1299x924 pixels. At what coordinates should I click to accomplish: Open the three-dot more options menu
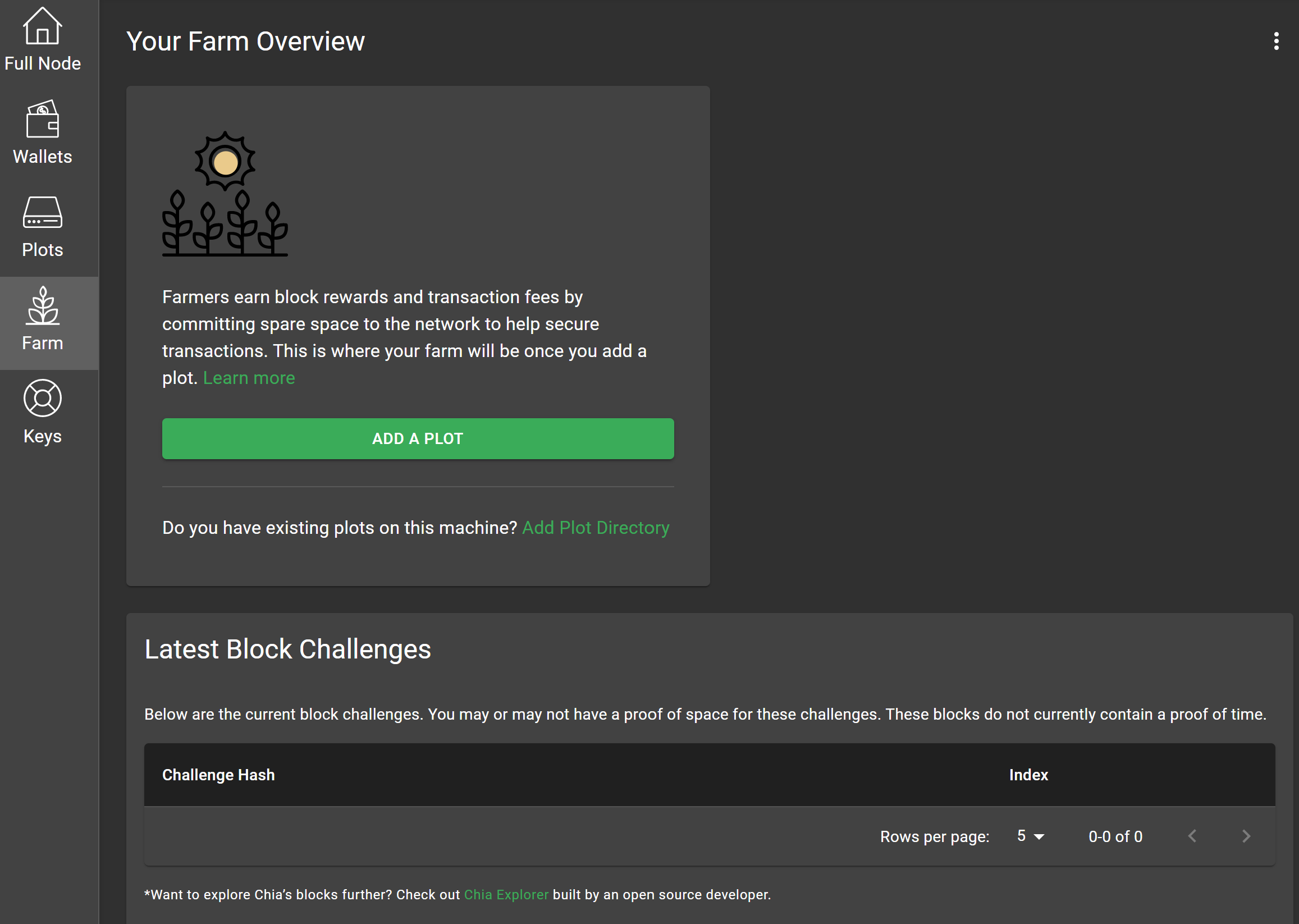pyautogui.click(x=1276, y=41)
